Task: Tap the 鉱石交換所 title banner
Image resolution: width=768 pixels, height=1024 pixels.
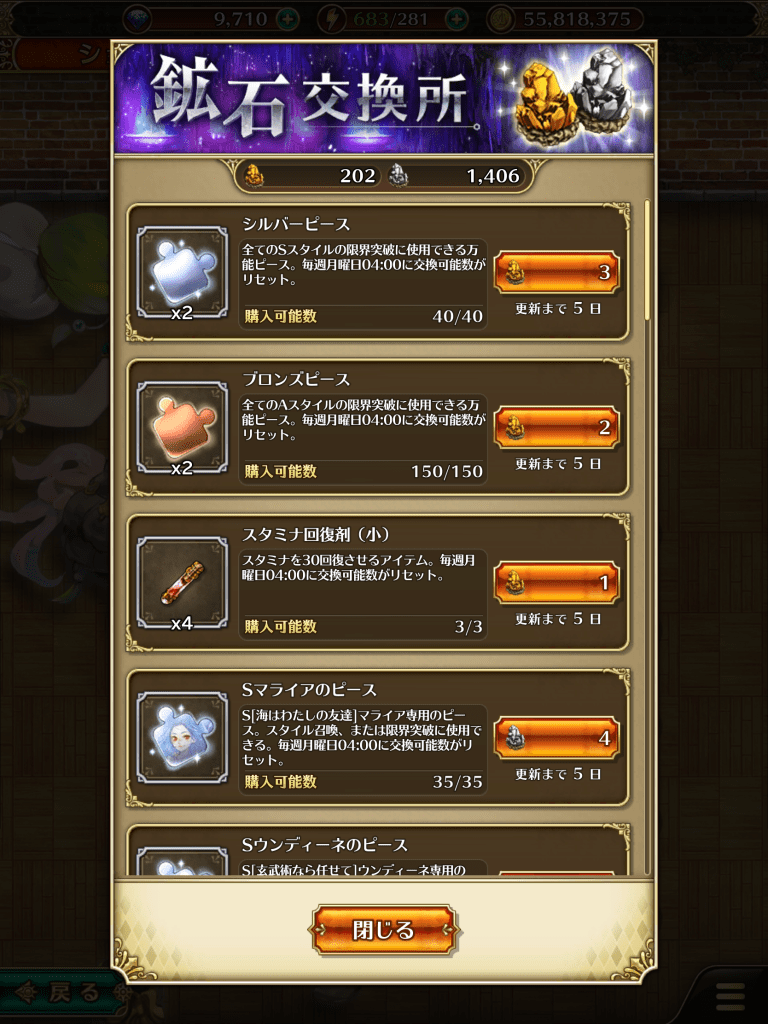Action: [384, 98]
